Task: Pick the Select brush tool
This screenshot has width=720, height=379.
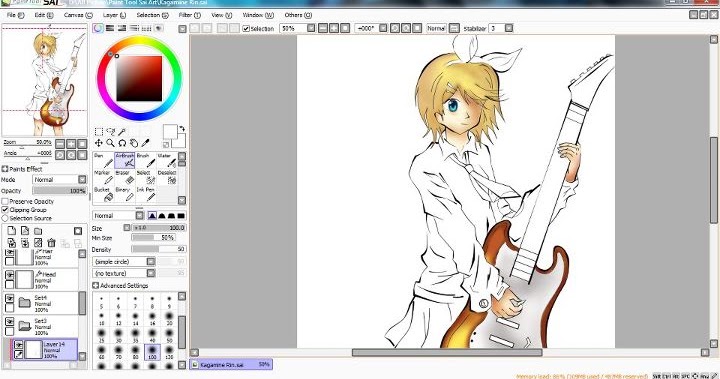Action: tap(146, 177)
